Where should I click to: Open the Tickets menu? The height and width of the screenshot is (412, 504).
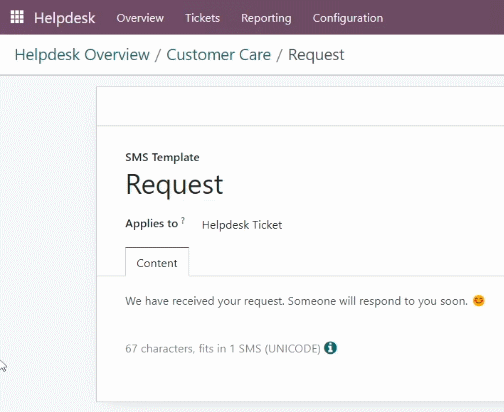202,18
